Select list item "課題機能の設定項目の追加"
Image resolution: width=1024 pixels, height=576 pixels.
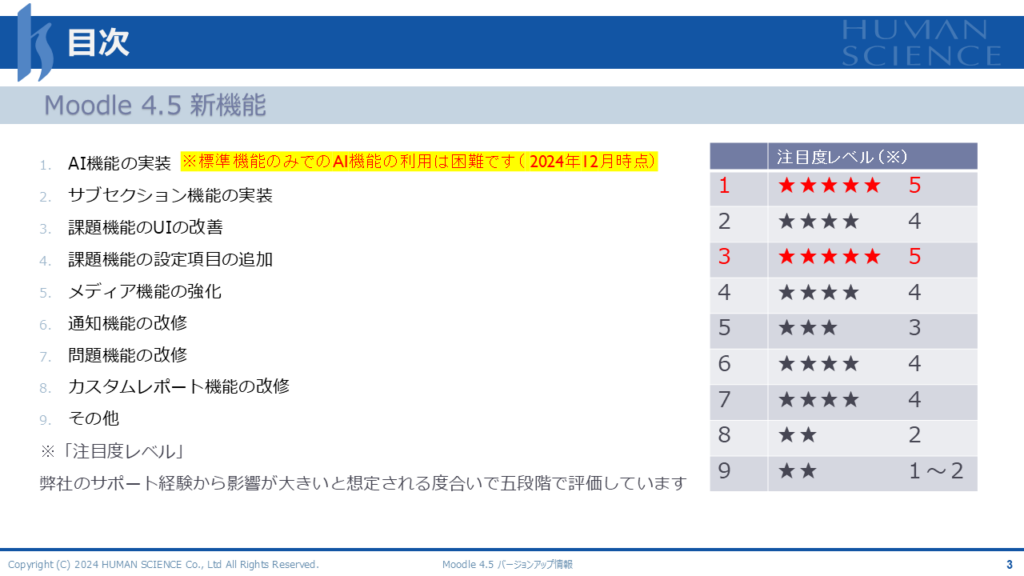coord(170,259)
